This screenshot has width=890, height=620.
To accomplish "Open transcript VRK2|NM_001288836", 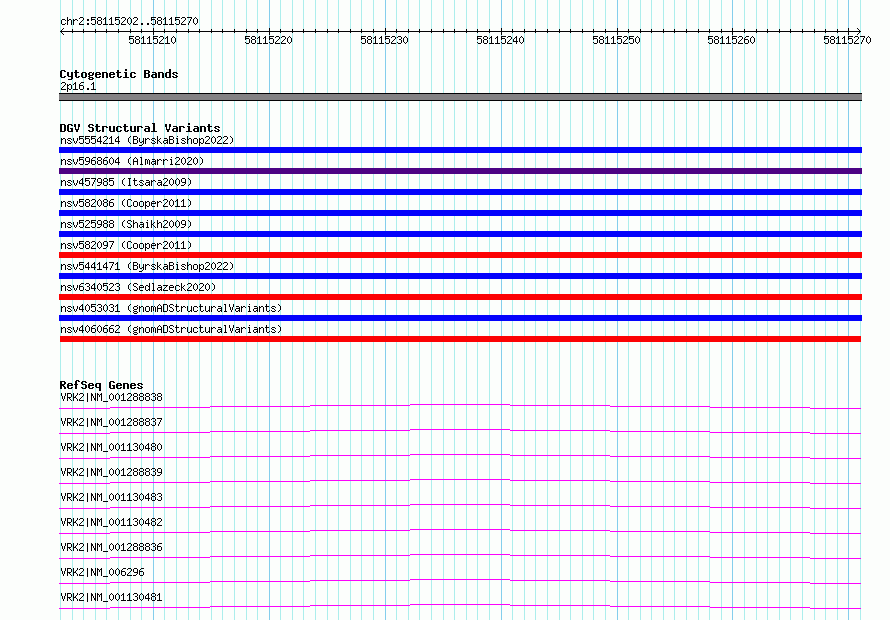I will [111, 547].
